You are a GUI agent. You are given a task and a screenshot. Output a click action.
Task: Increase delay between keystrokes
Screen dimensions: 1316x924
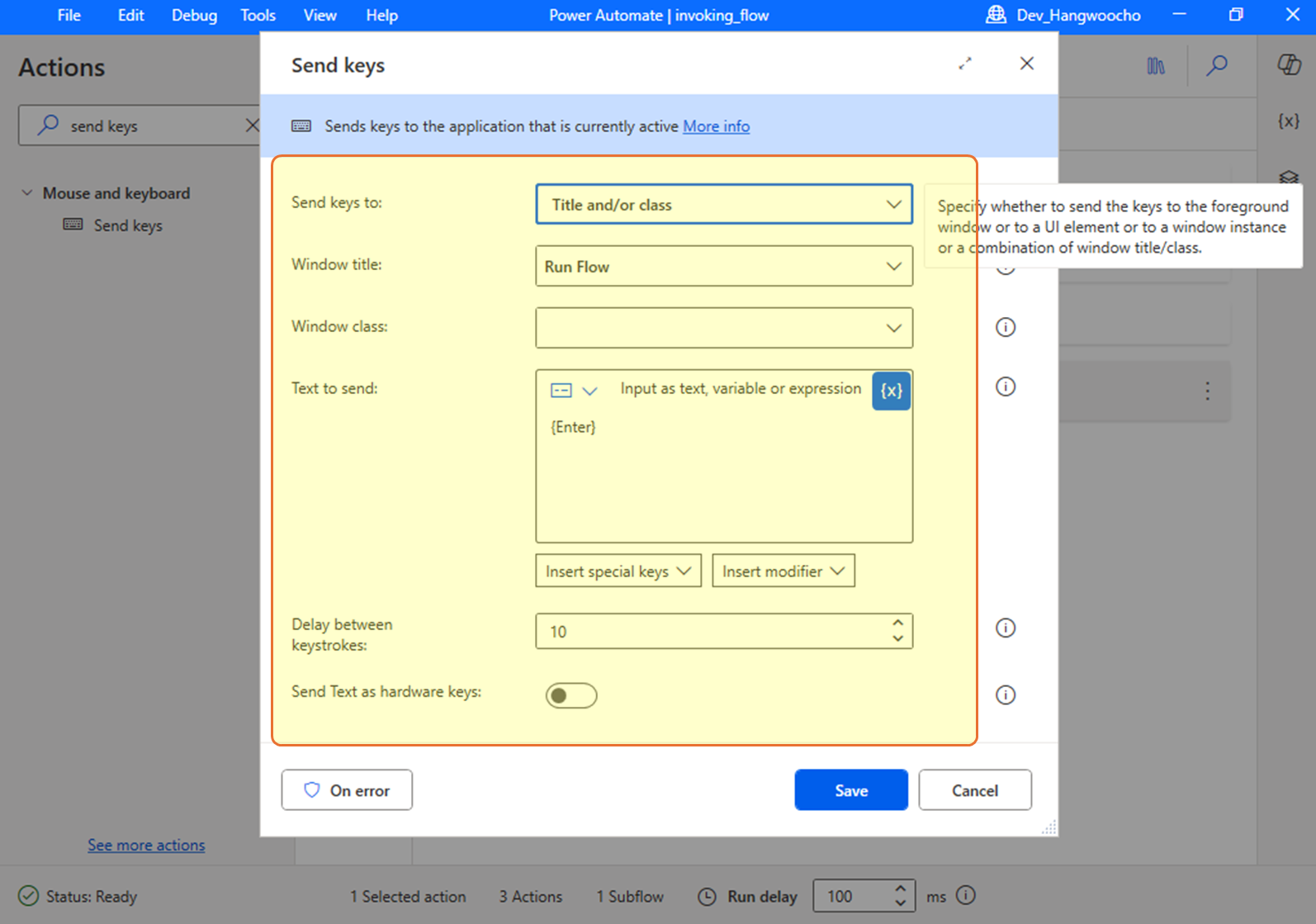897,622
